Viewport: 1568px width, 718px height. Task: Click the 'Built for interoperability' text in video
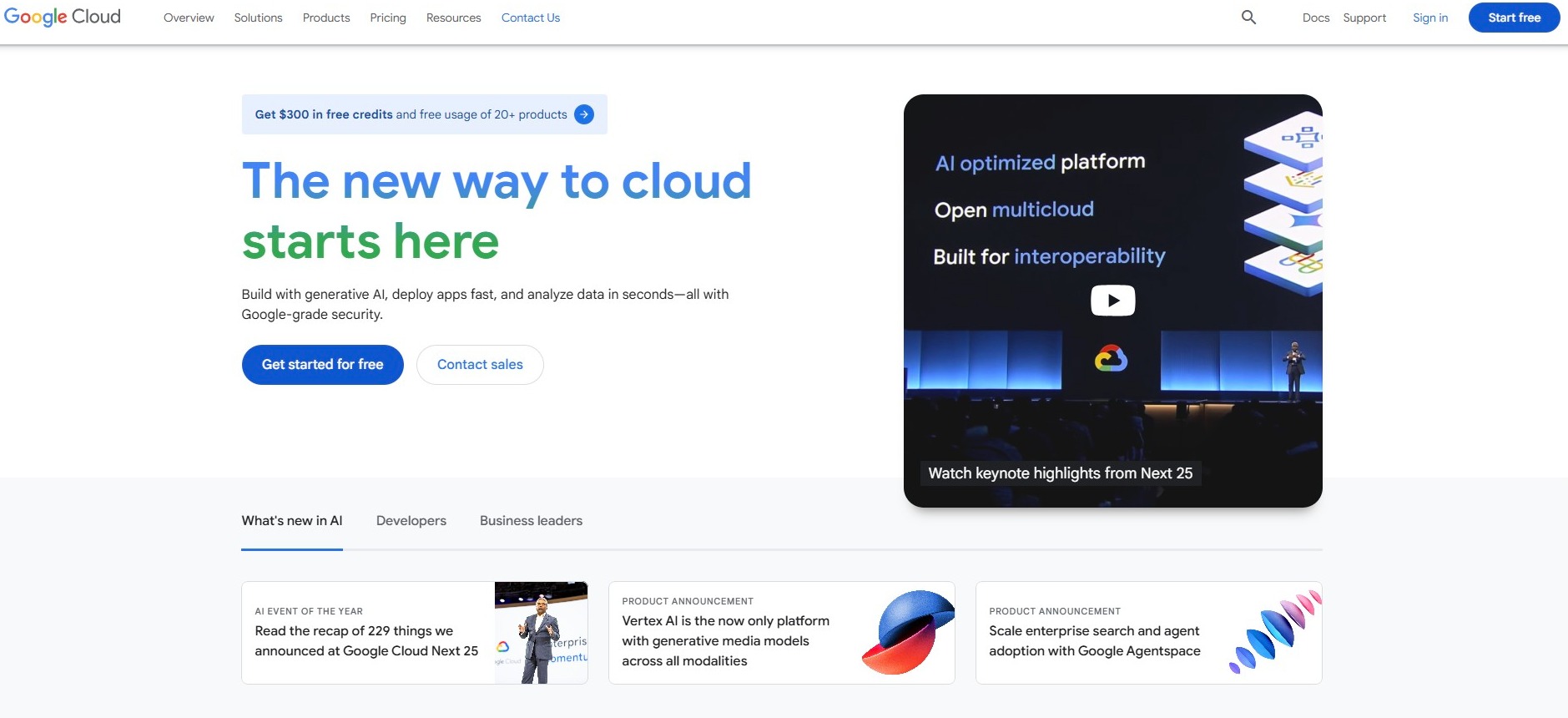click(1049, 256)
